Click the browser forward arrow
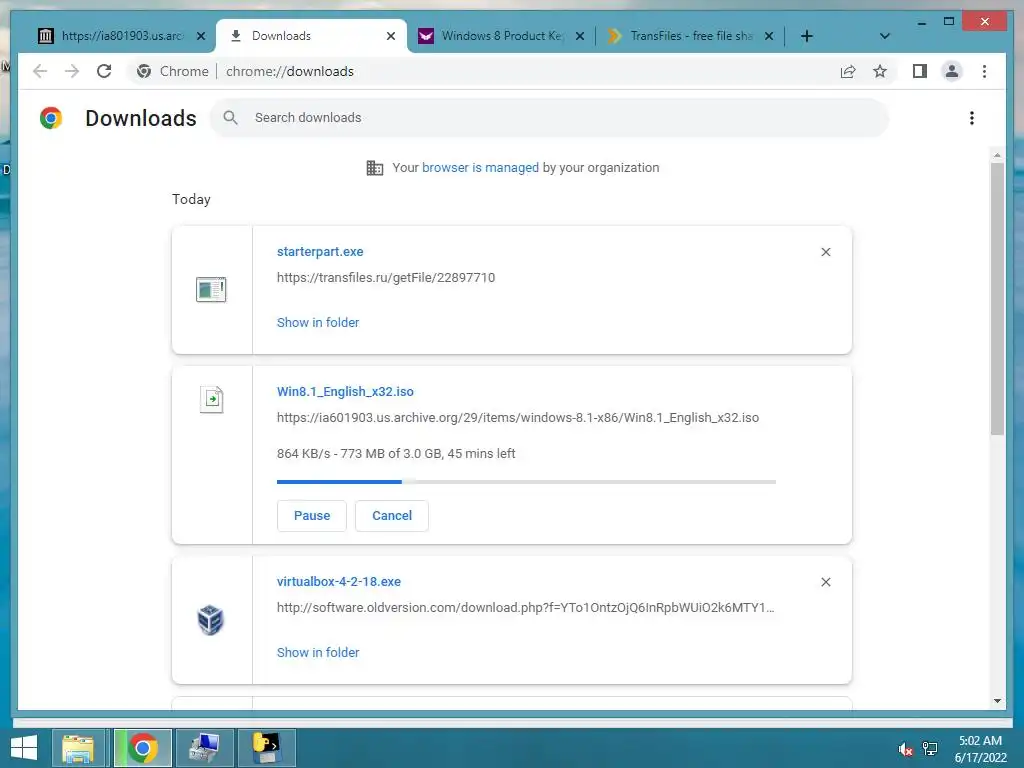1024x768 pixels. (72, 71)
